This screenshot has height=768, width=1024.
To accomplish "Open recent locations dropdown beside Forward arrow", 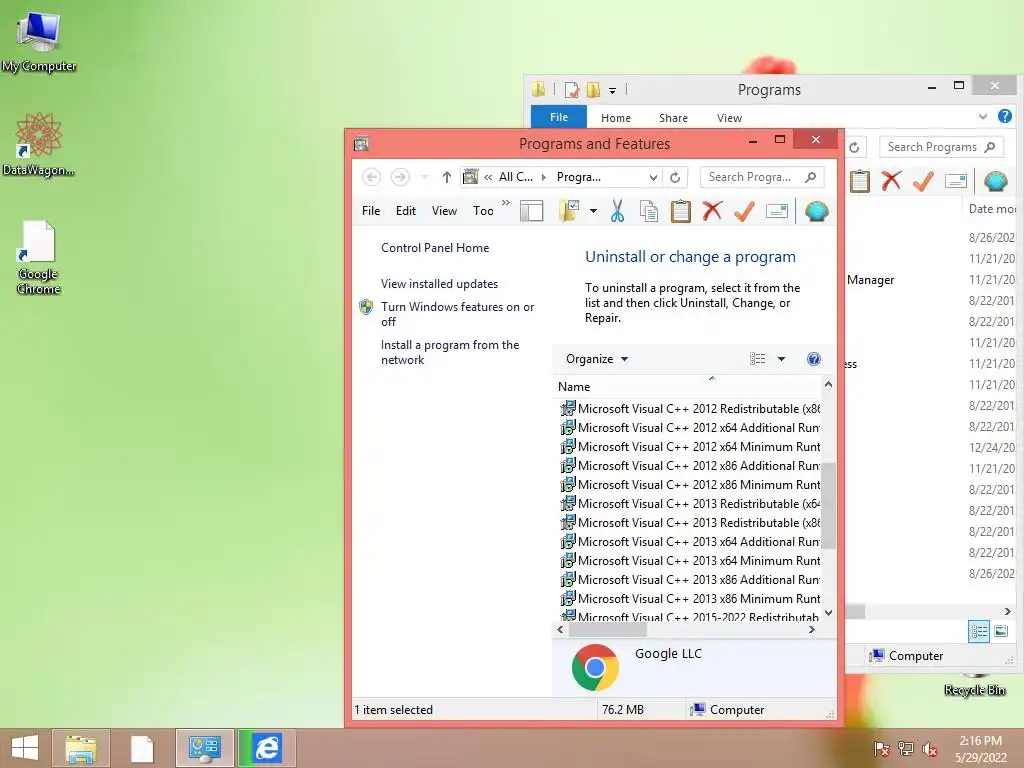I will point(424,177).
